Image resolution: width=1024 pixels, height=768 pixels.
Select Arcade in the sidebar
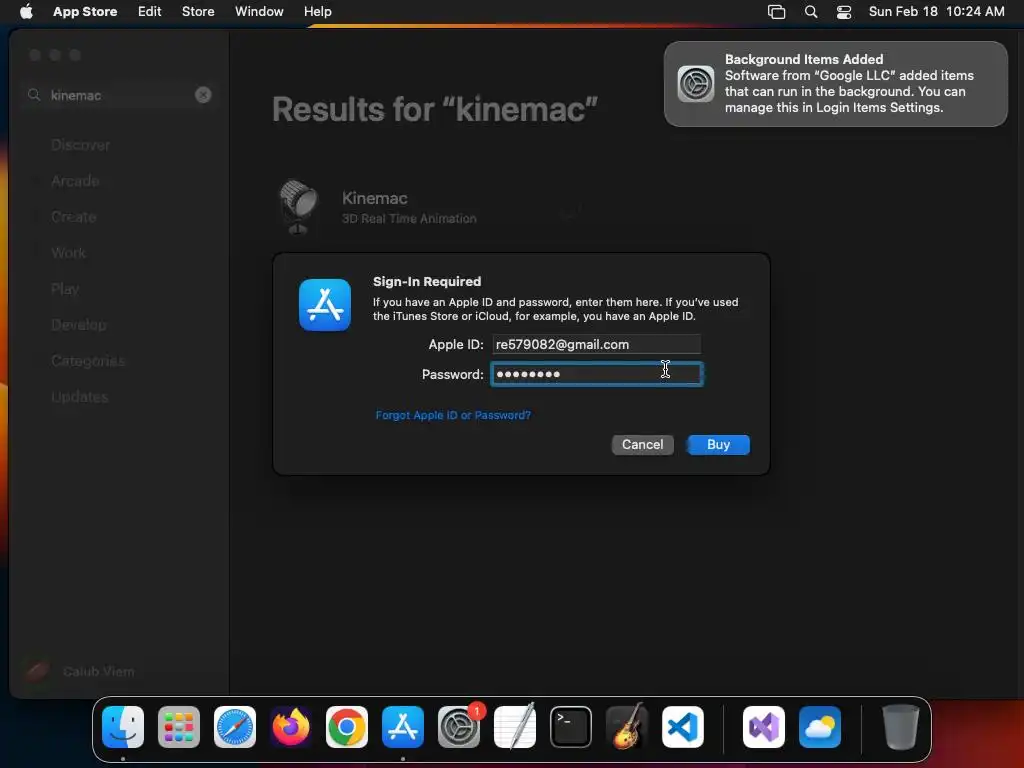(x=75, y=181)
